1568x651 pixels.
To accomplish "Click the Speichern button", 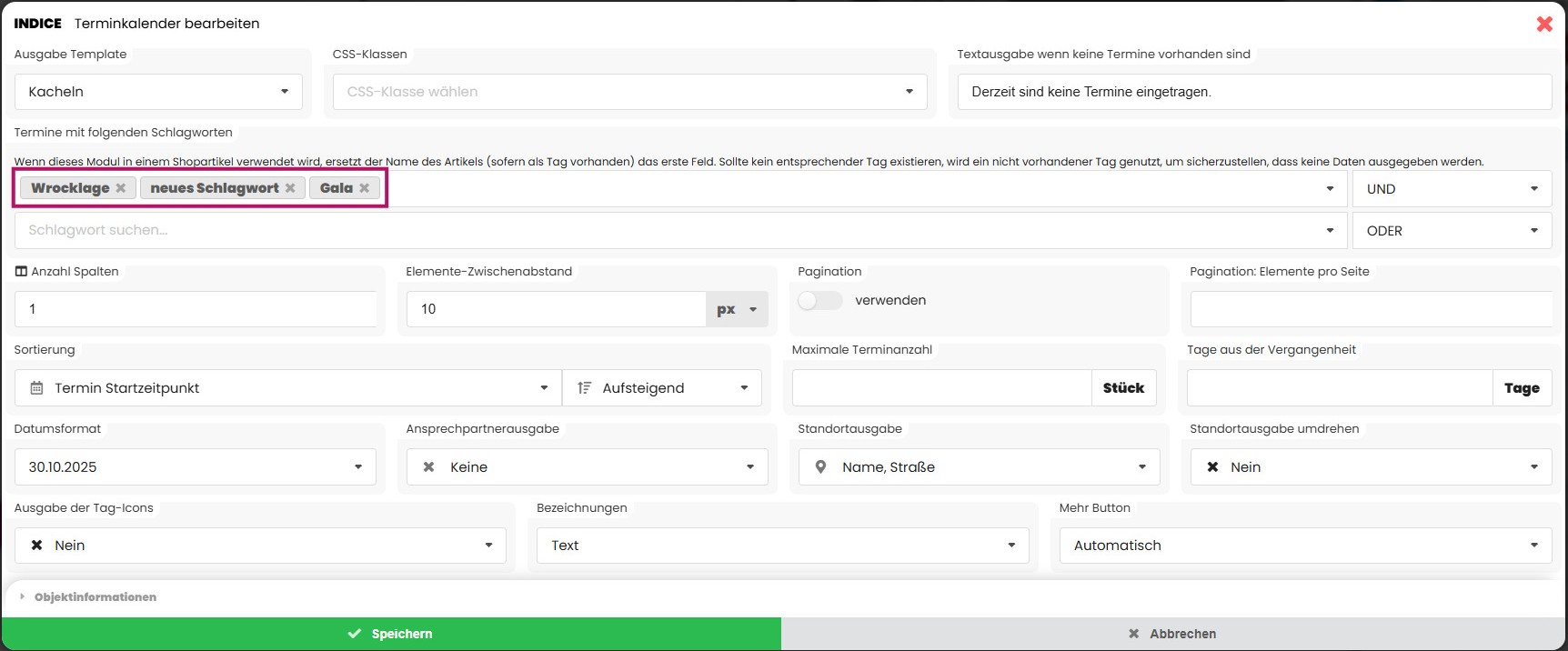I will pyautogui.click(x=391, y=634).
